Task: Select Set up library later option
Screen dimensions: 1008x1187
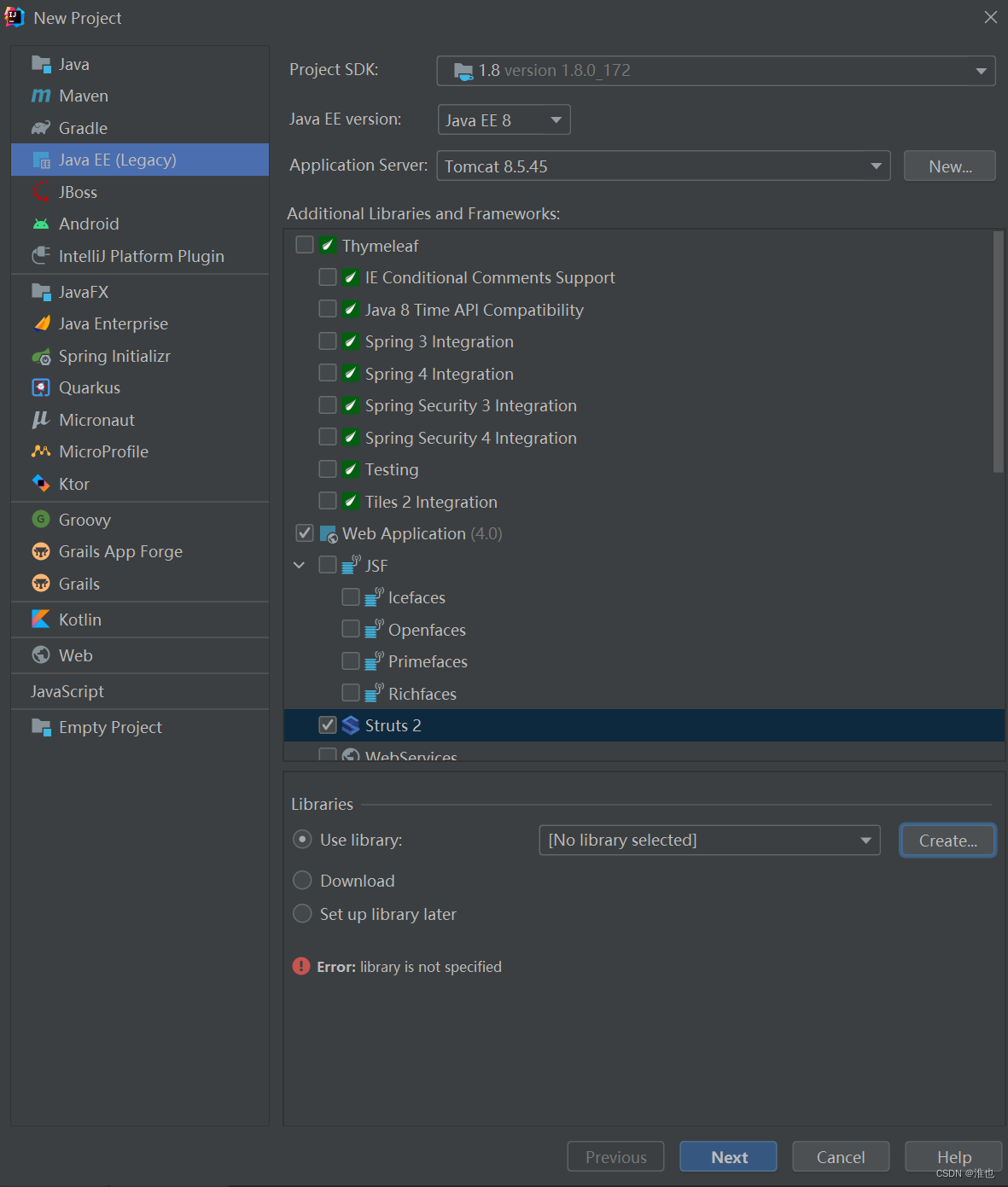Action: coord(302,914)
